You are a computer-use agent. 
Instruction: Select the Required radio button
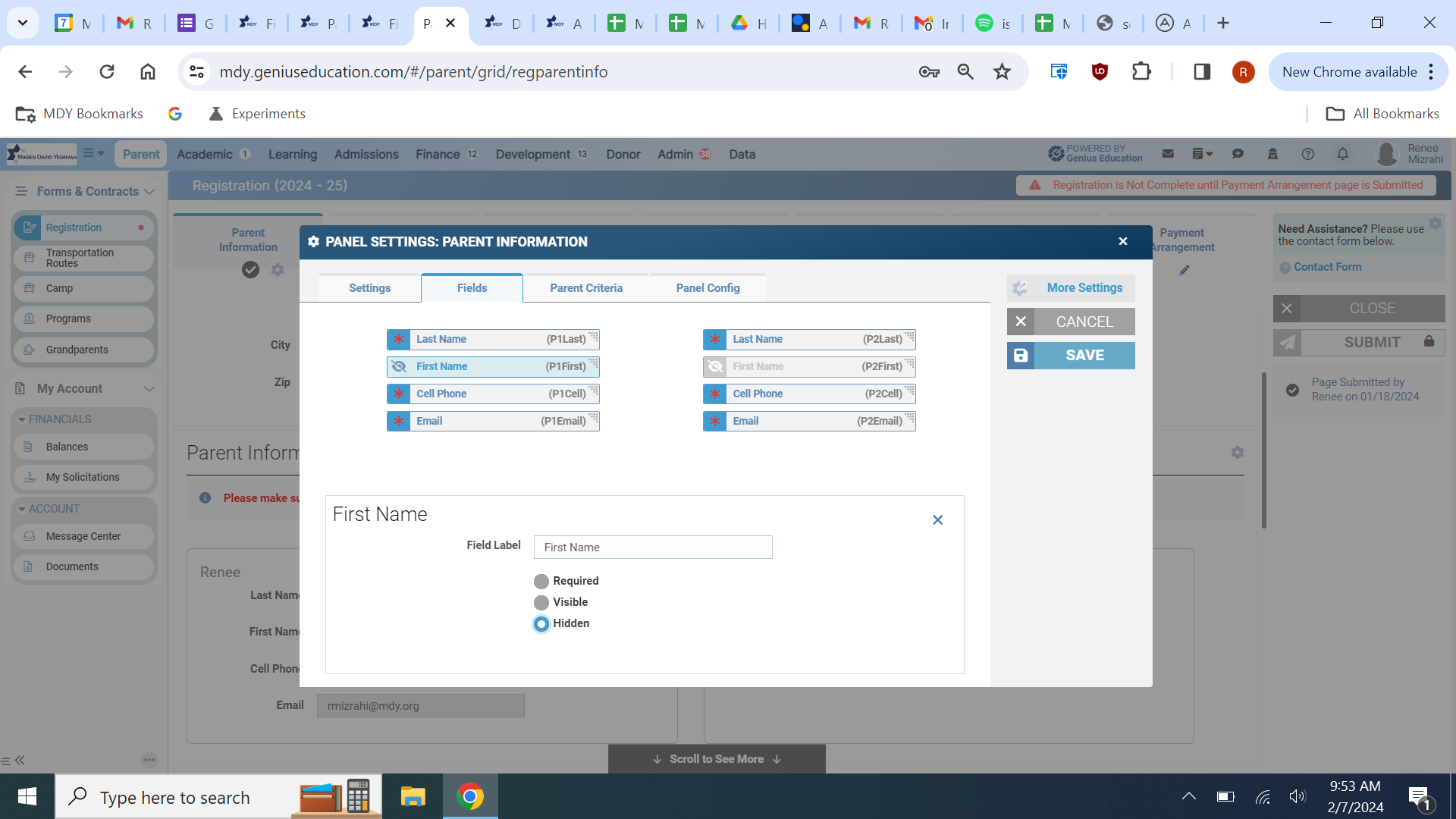[x=541, y=582]
